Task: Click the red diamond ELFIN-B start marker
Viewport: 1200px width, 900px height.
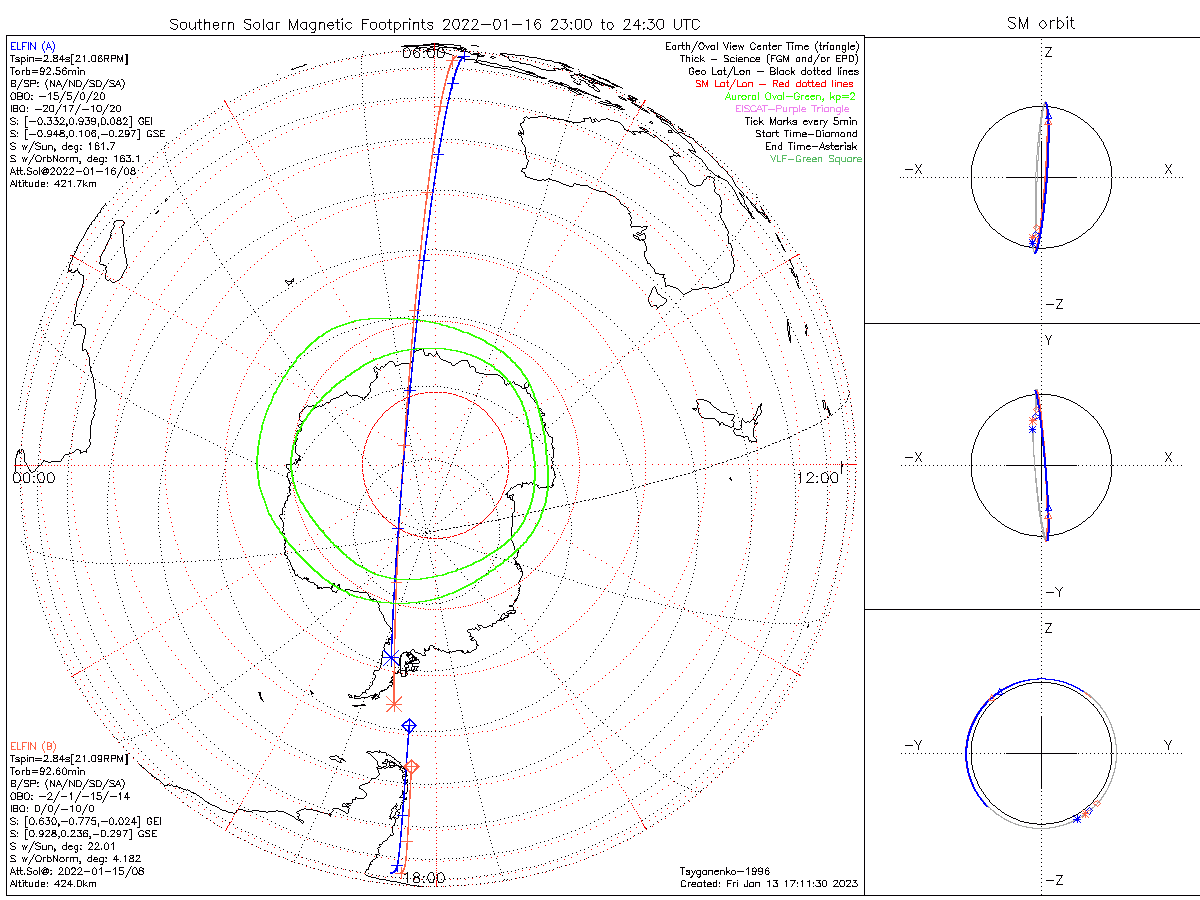Action: [411, 766]
